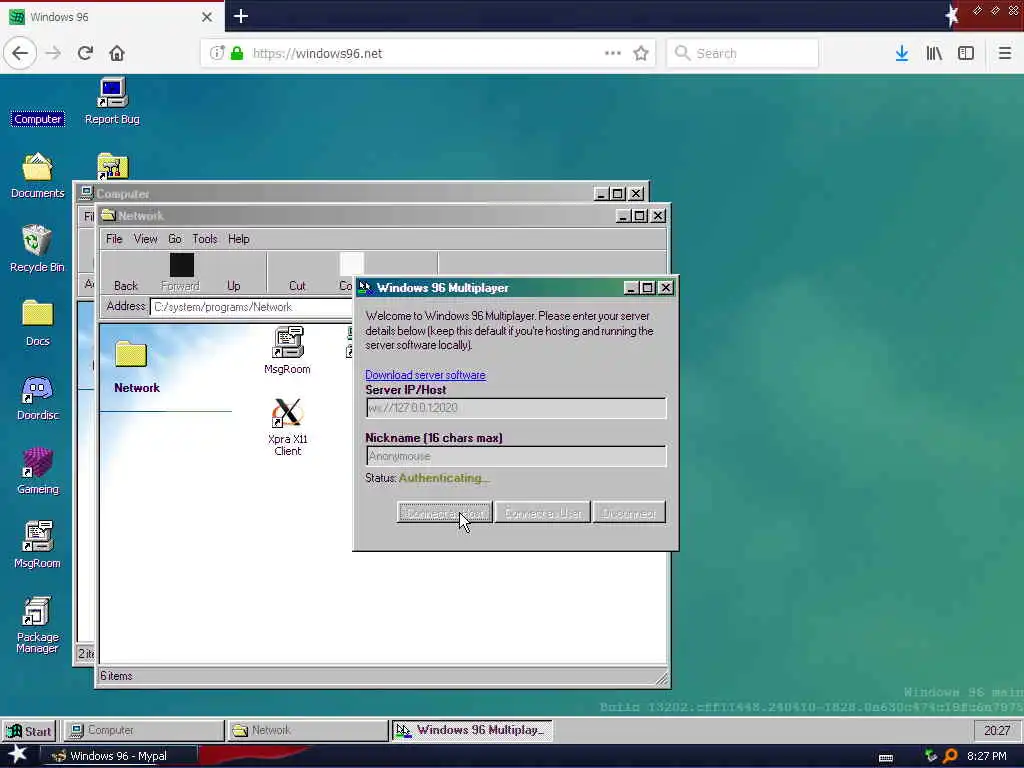This screenshot has height=768, width=1024.
Task: Open browser downloads panel
Action: (x=902, y=54)
